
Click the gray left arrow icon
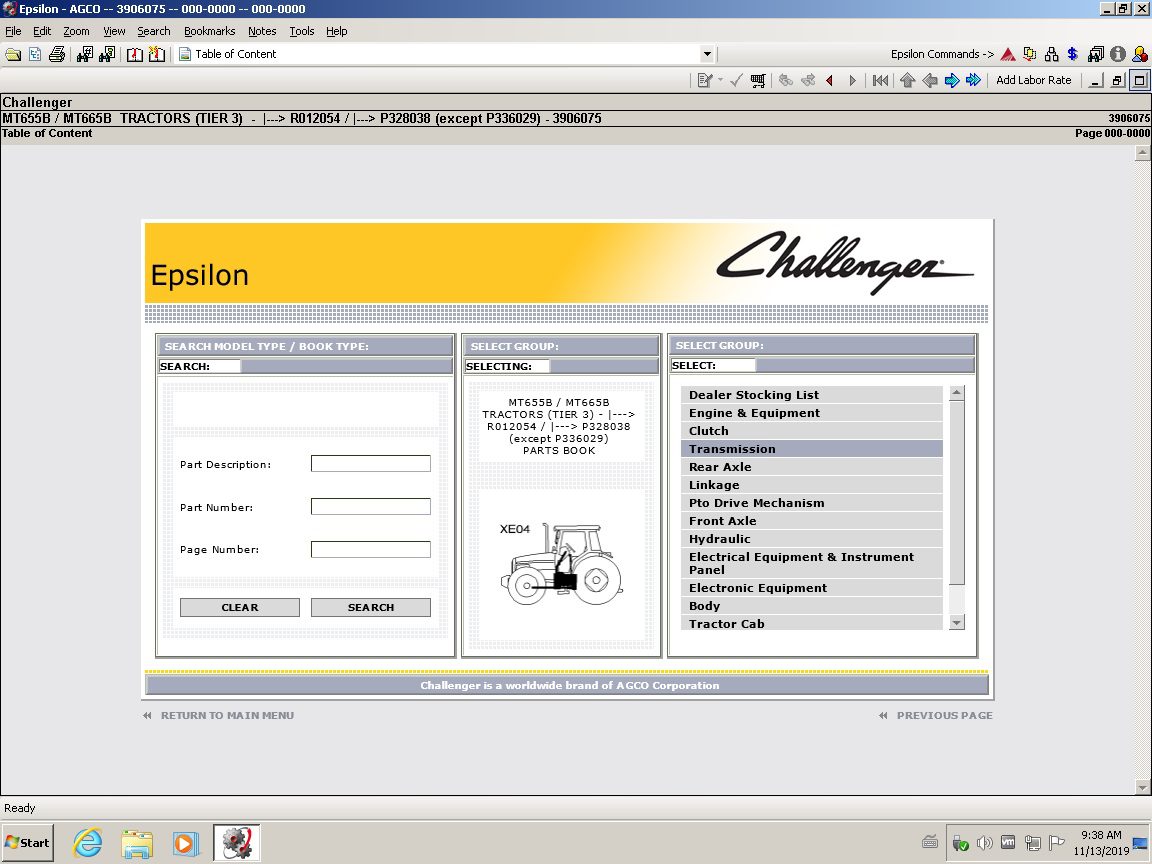929,81
